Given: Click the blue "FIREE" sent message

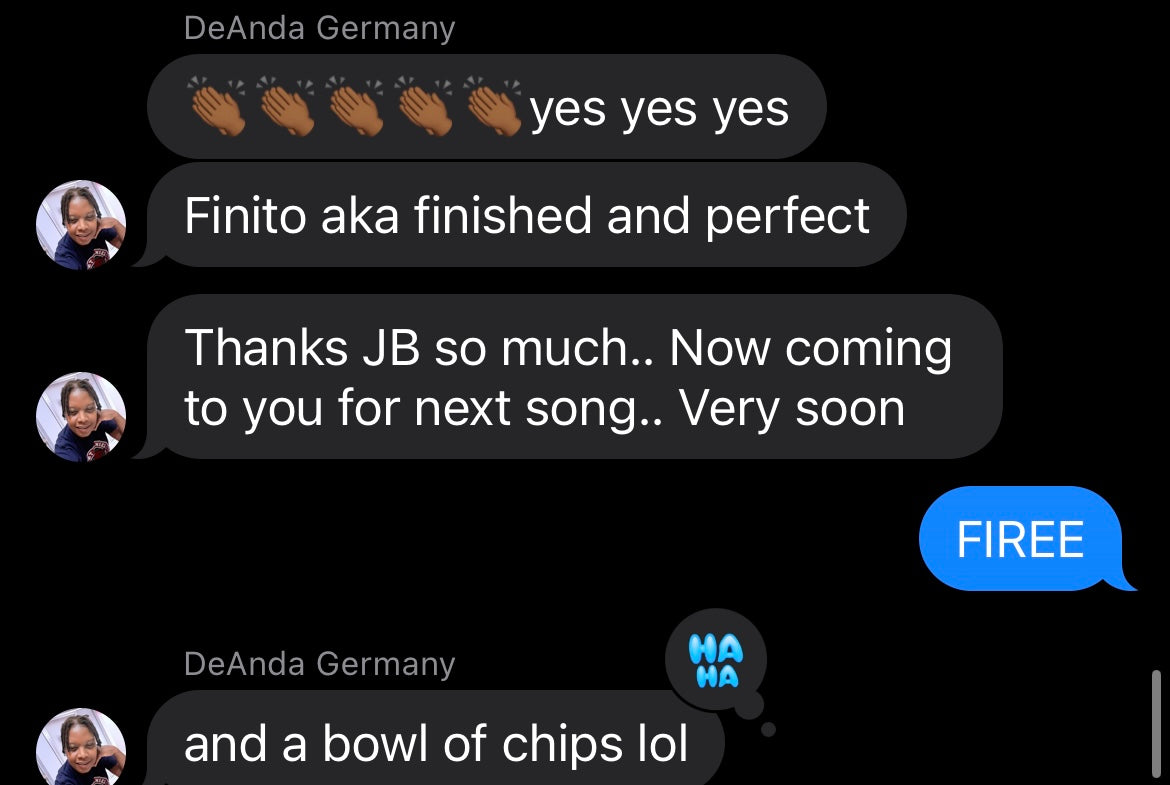Looking at the screenshot, I should (x=1021, y=540).
